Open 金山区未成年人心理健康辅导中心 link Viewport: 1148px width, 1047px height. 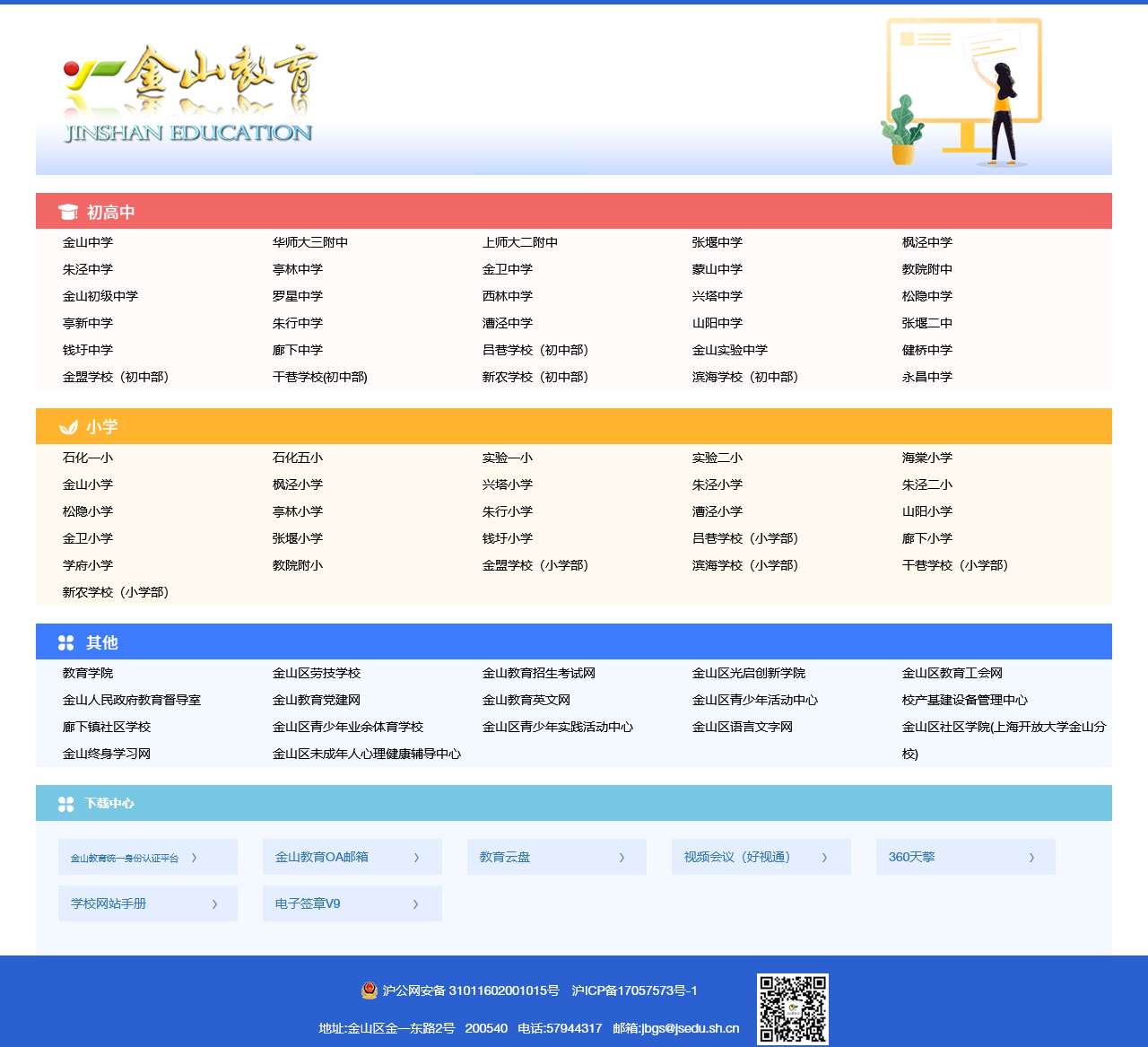click(367, 754)
